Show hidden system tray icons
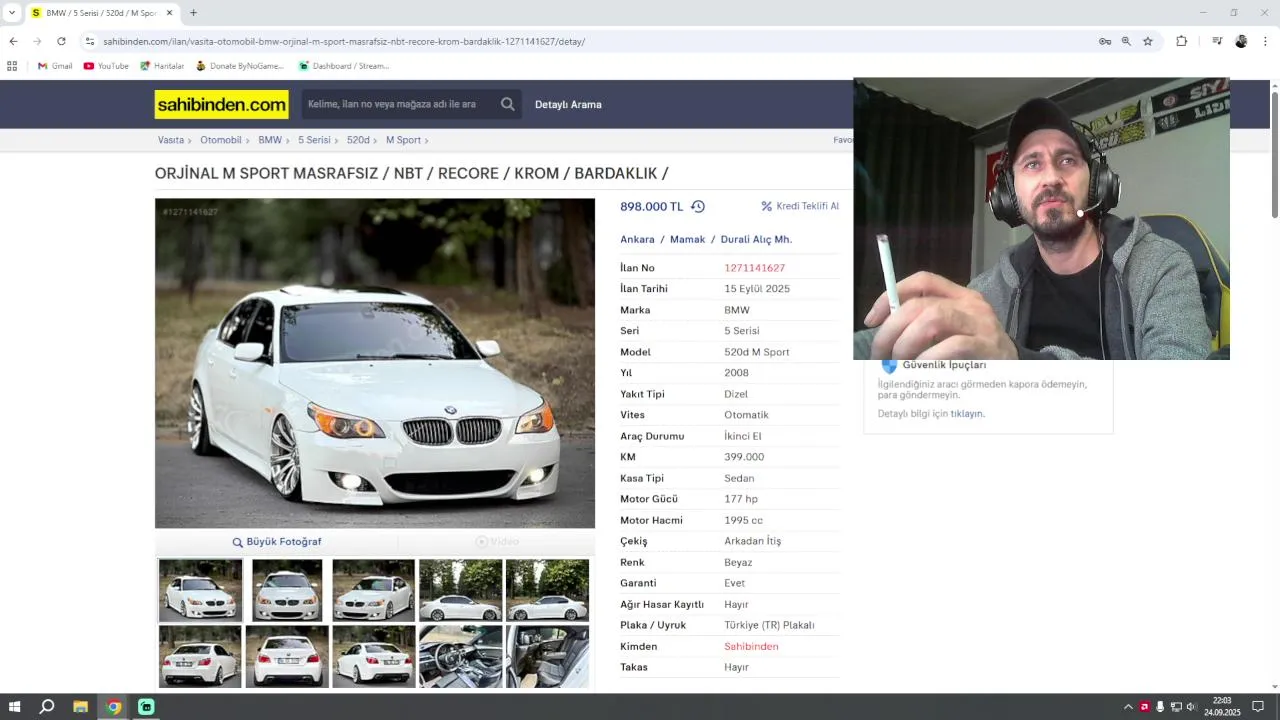Viewport: 1280px width, 720px height. (1129, 707)
